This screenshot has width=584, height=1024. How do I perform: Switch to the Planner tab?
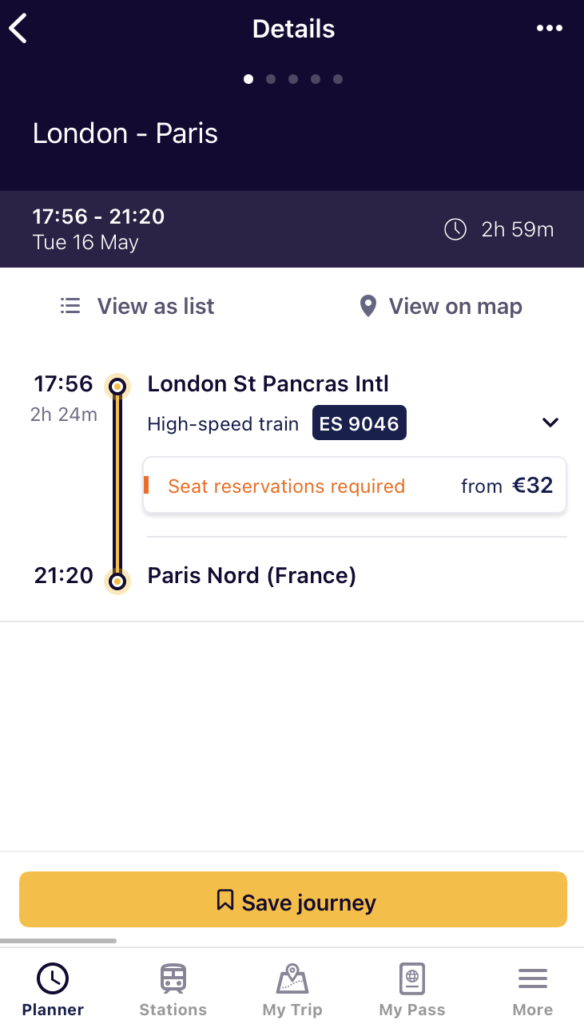click(x=53, y=990)
